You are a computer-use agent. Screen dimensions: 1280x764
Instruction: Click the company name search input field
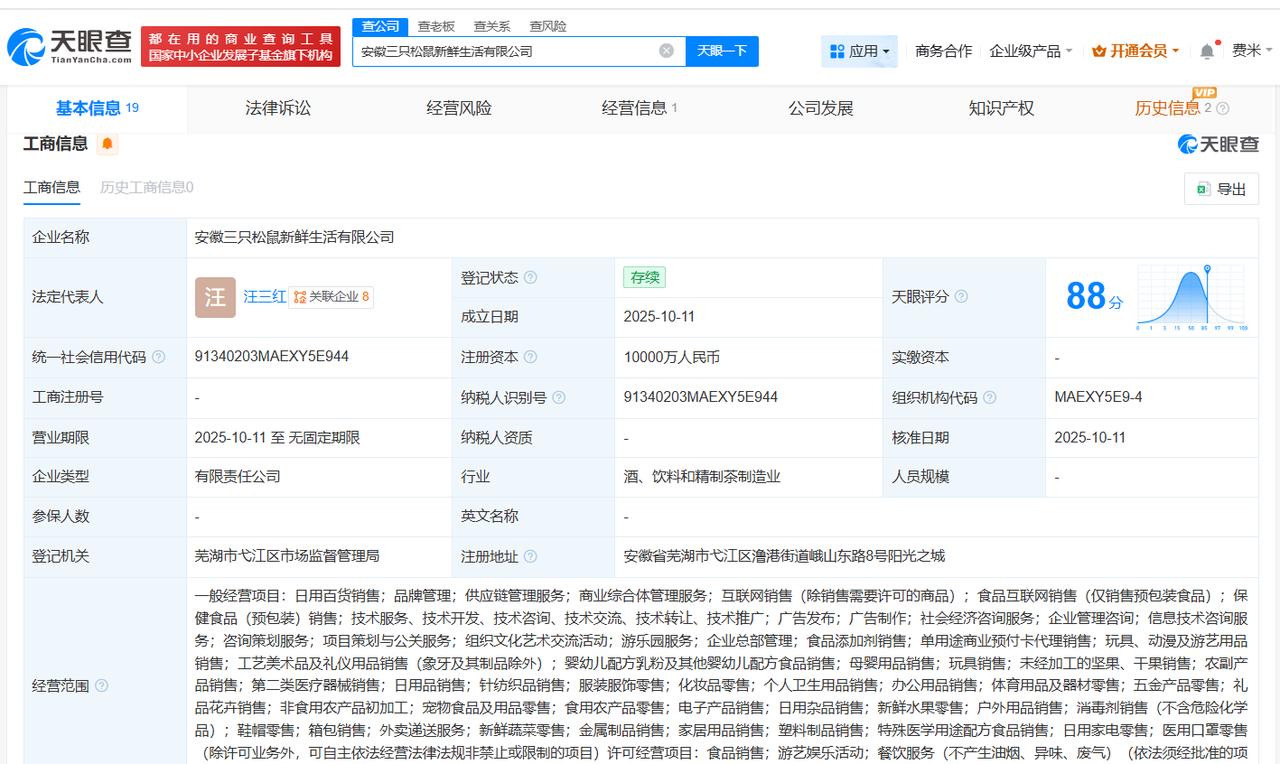click(505, 51)
